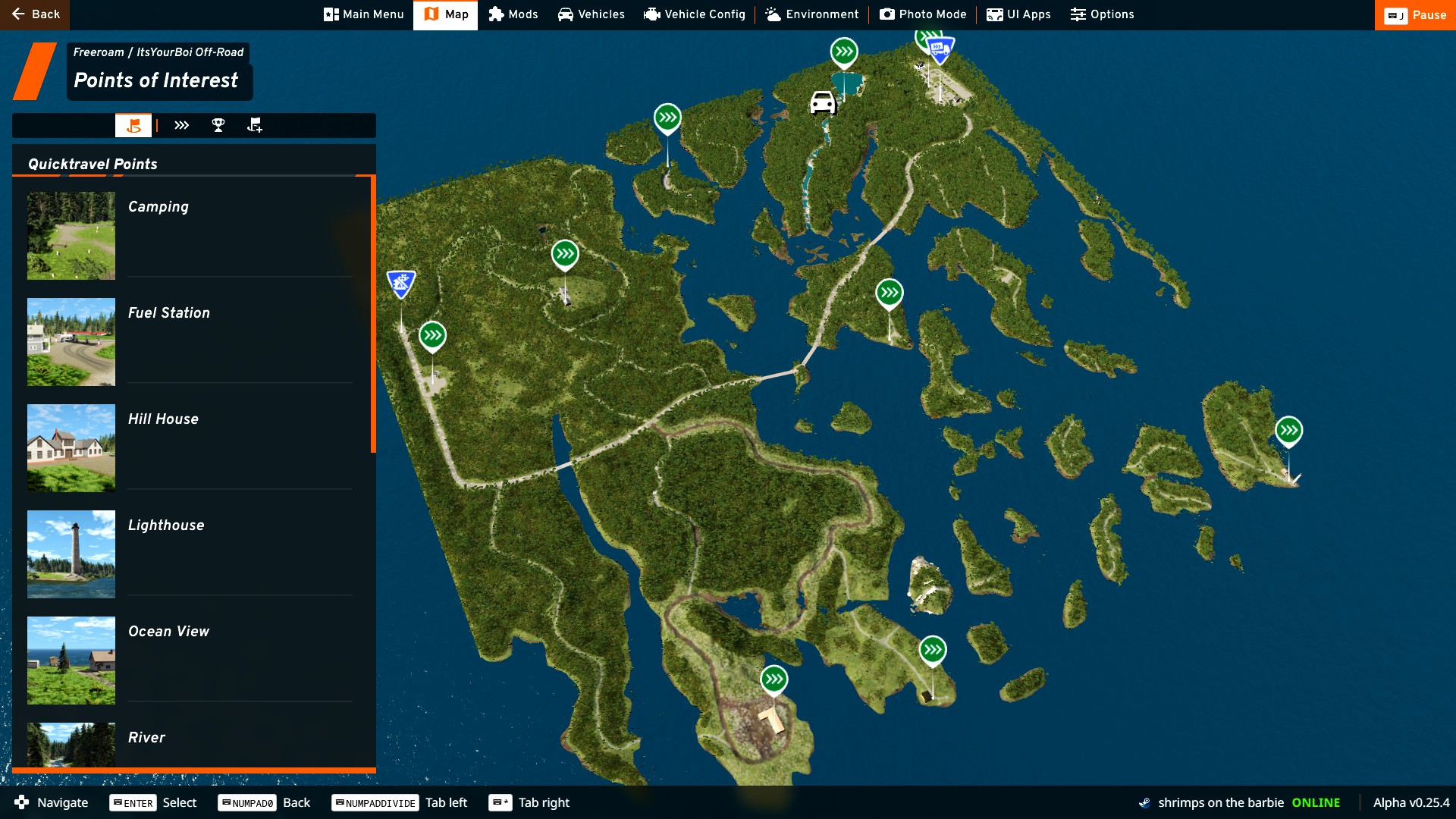Click the Alpha v0.25.4 version text

pos(1411,802)
